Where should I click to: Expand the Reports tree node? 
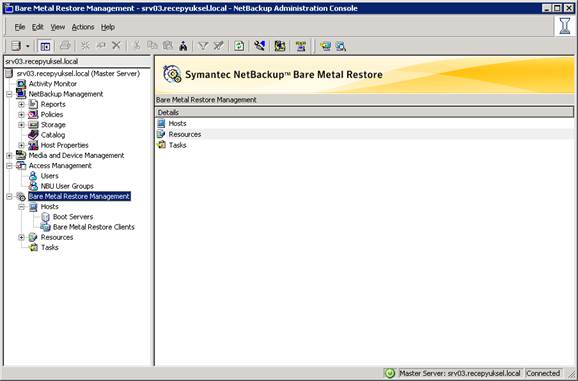21,104
